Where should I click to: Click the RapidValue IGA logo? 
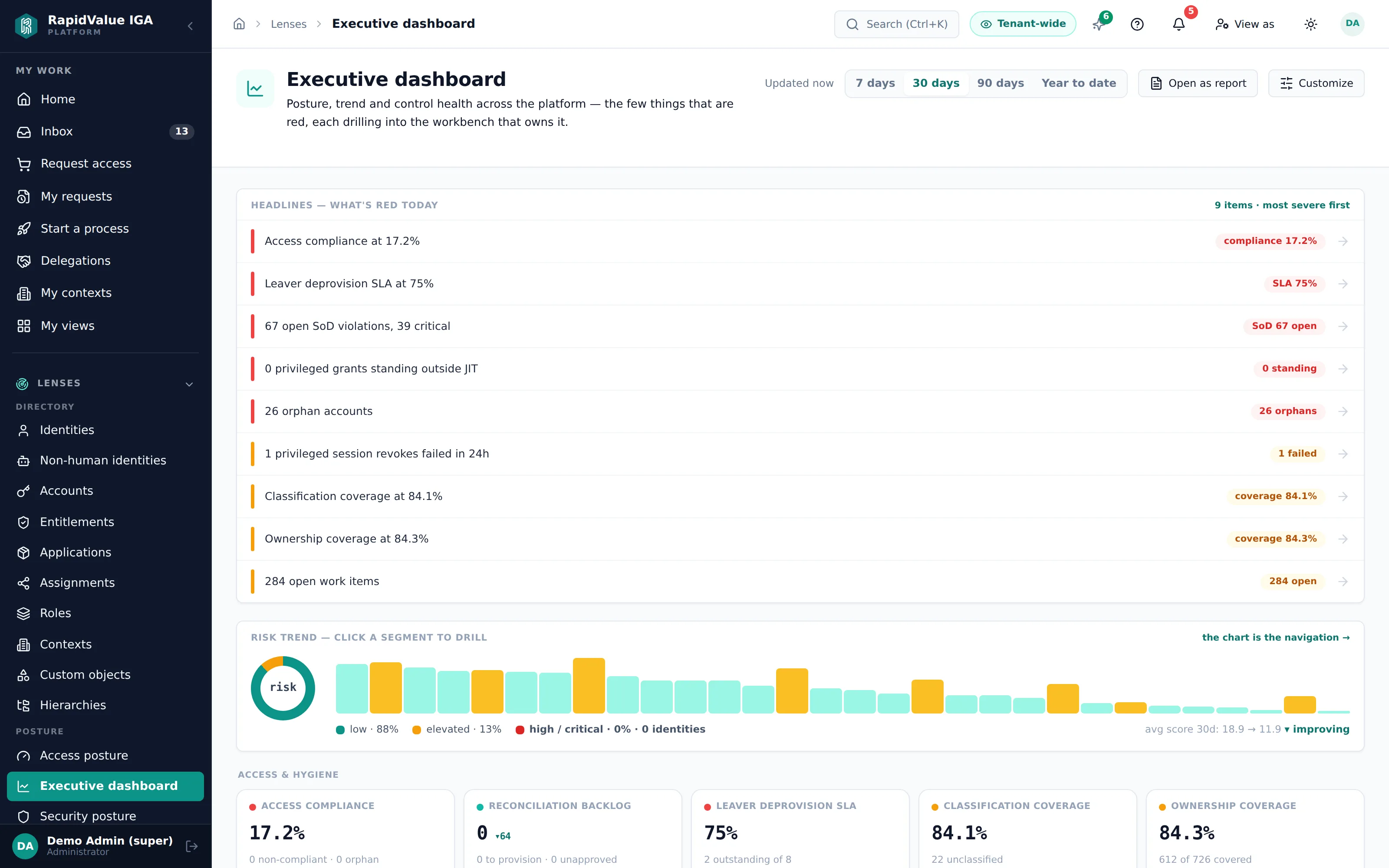[x=26, y=25]
